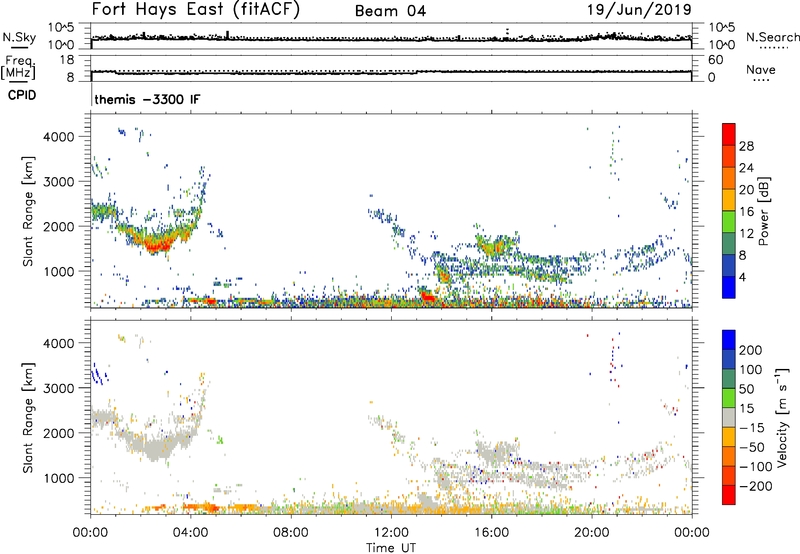Click the velocity panel's 'Slant Range [km]' label
The width and height of the screenshot is (800, 554).
tap(28, 418)
